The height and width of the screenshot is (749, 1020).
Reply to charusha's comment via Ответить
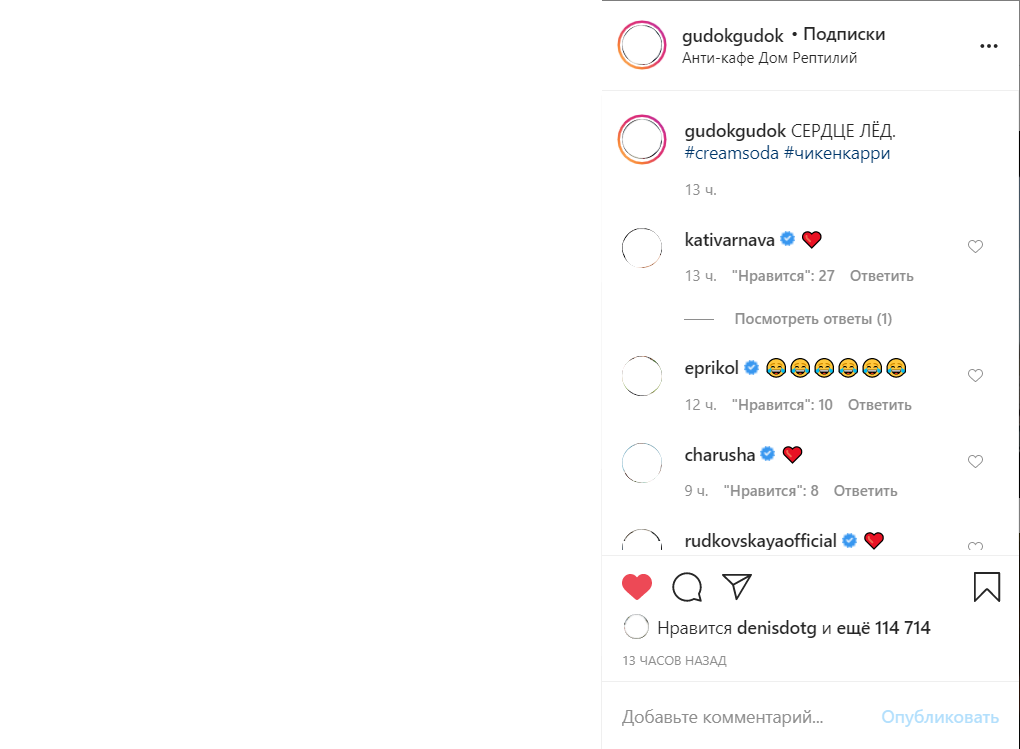tap(865, 491)
